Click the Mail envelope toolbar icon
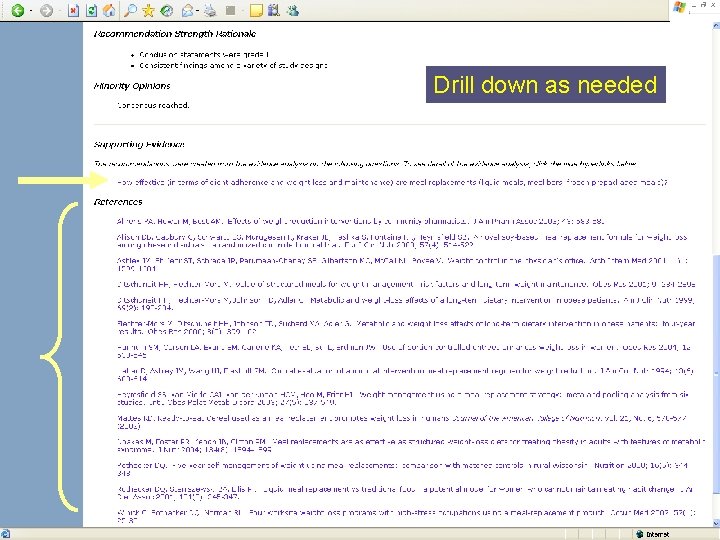720x540 pixels. pos(187,10)
